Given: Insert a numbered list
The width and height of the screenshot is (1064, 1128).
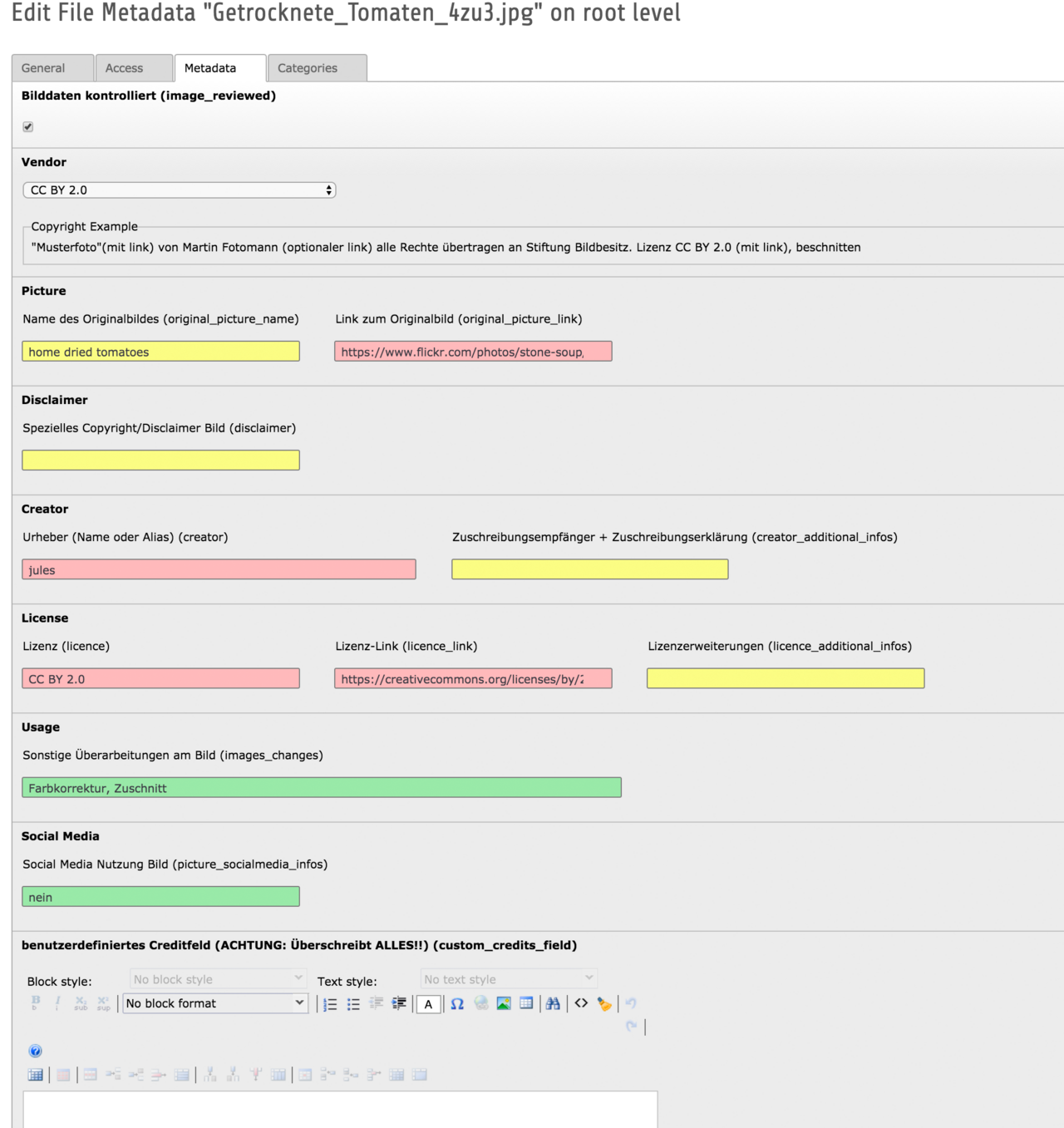Looking at the screenshot, I should (330, 1003).
